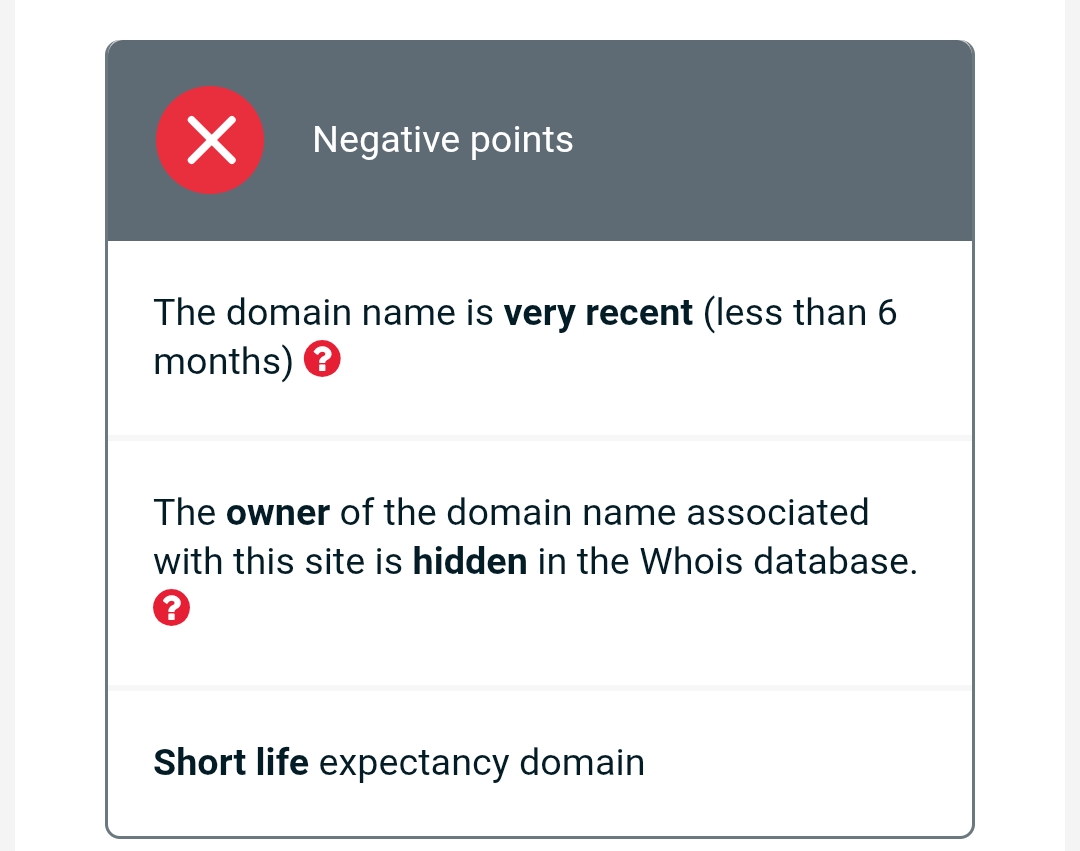Click 'The domain name is' text
This screenshot has width=1080, height=851.
tap(324, 313)
